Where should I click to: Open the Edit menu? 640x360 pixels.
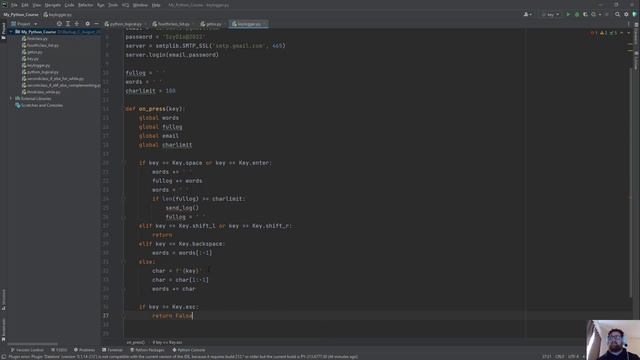tap(25, 5)
